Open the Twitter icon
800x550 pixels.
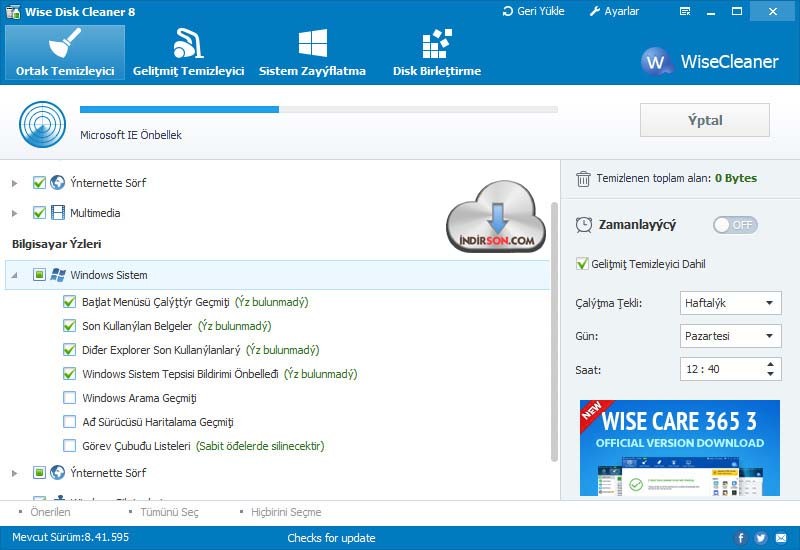click(x=761, y=538)
